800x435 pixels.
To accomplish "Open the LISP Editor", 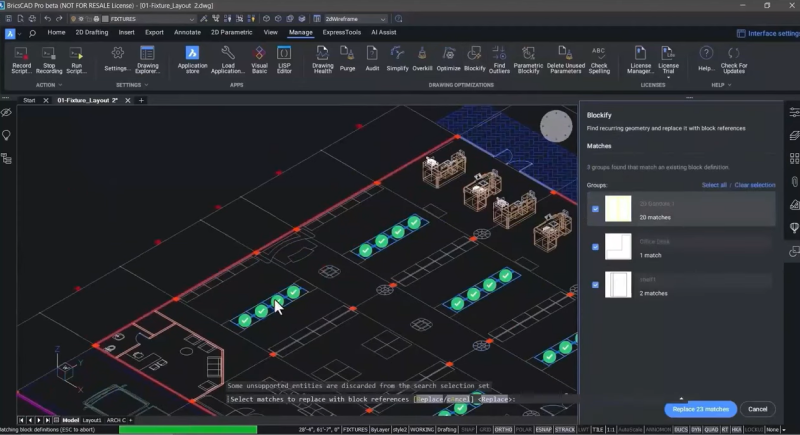I will pyautogui.click(x=285, y=54).
